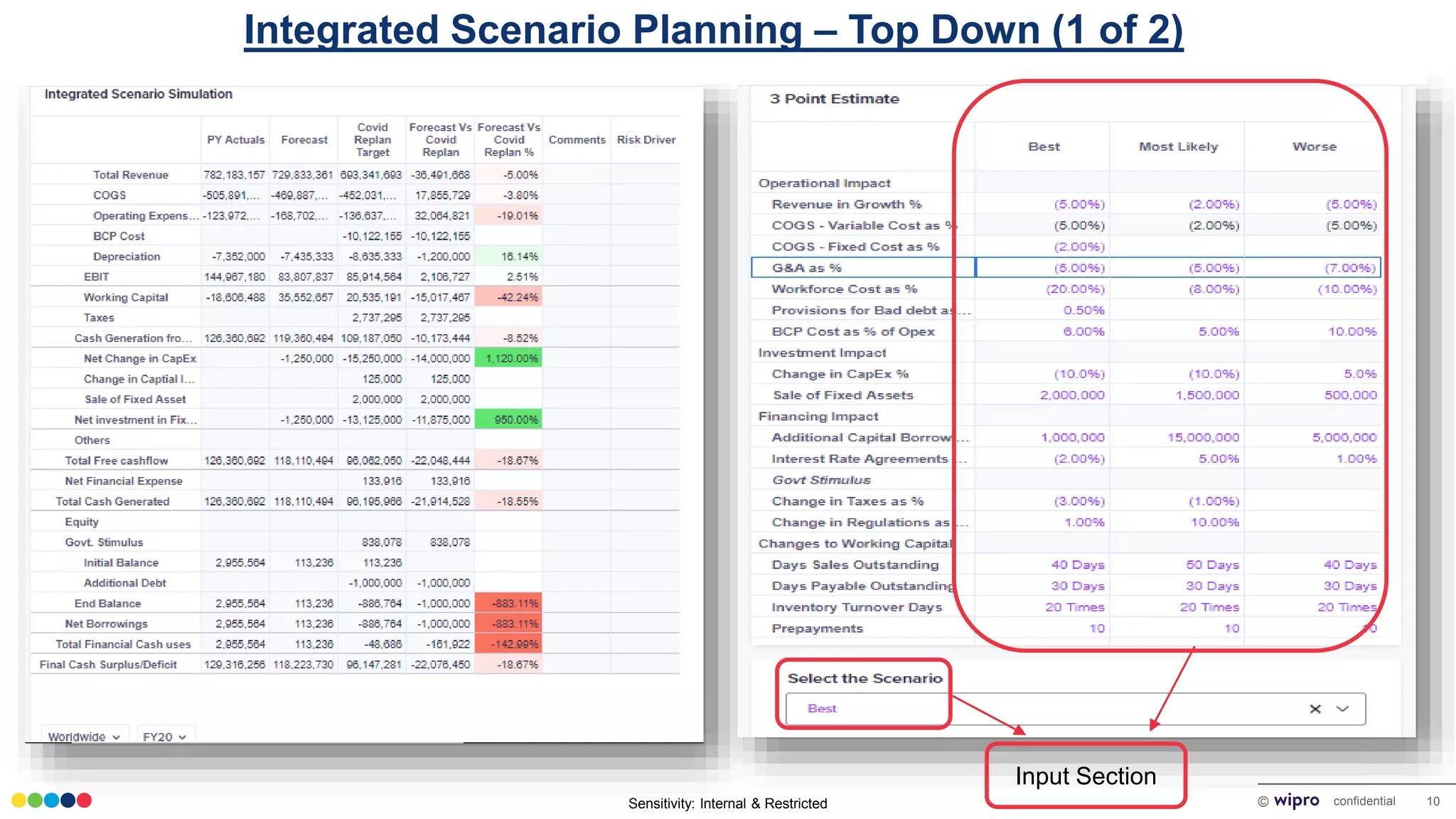
Task: Select the Inventory Turnover Days row
Action: pos(1066,607)
